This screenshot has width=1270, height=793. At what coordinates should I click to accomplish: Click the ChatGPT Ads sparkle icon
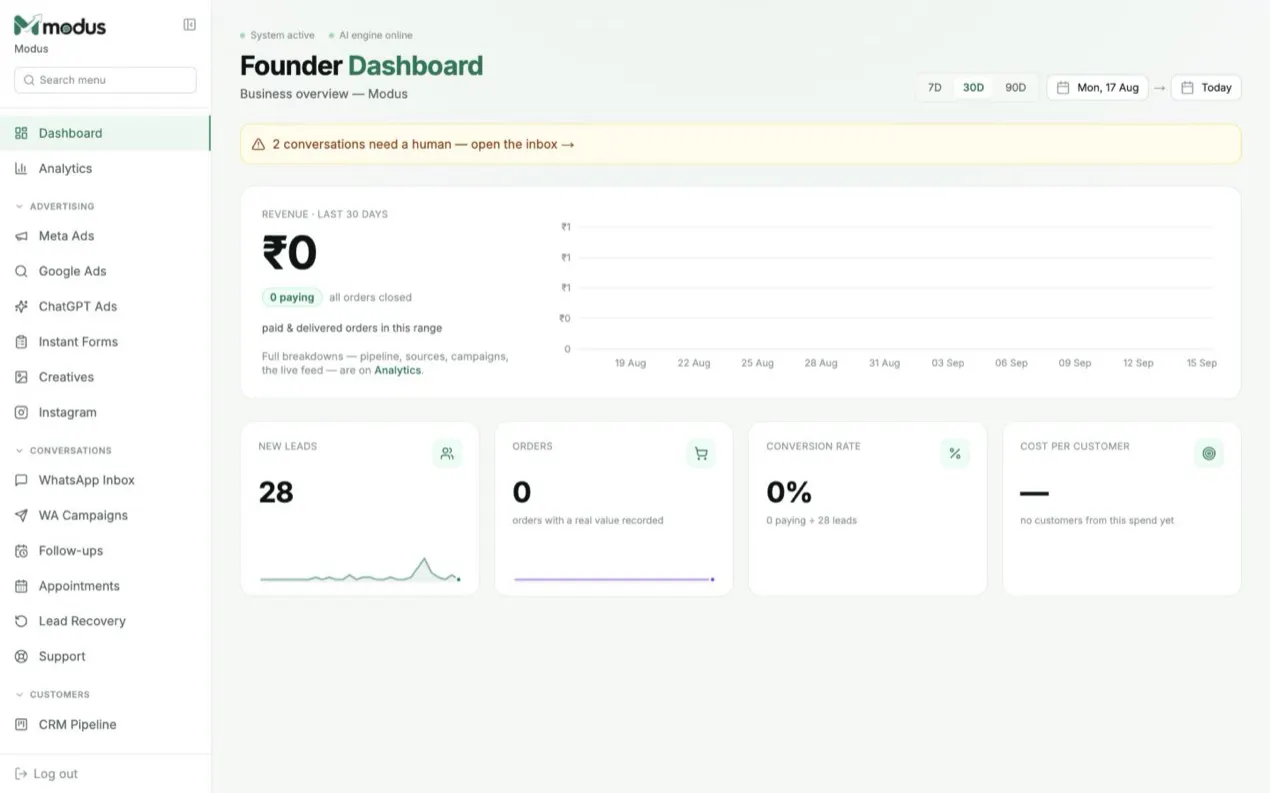(x=21, y=307)
